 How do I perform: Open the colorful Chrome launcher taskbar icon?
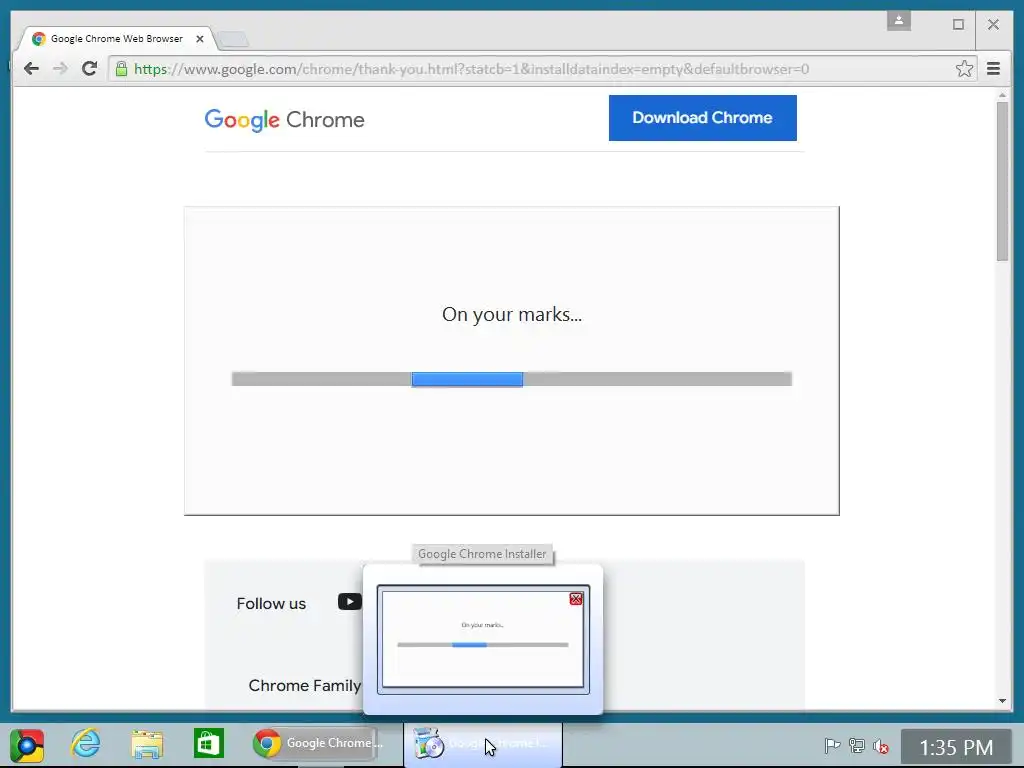[x=27, y=745]
